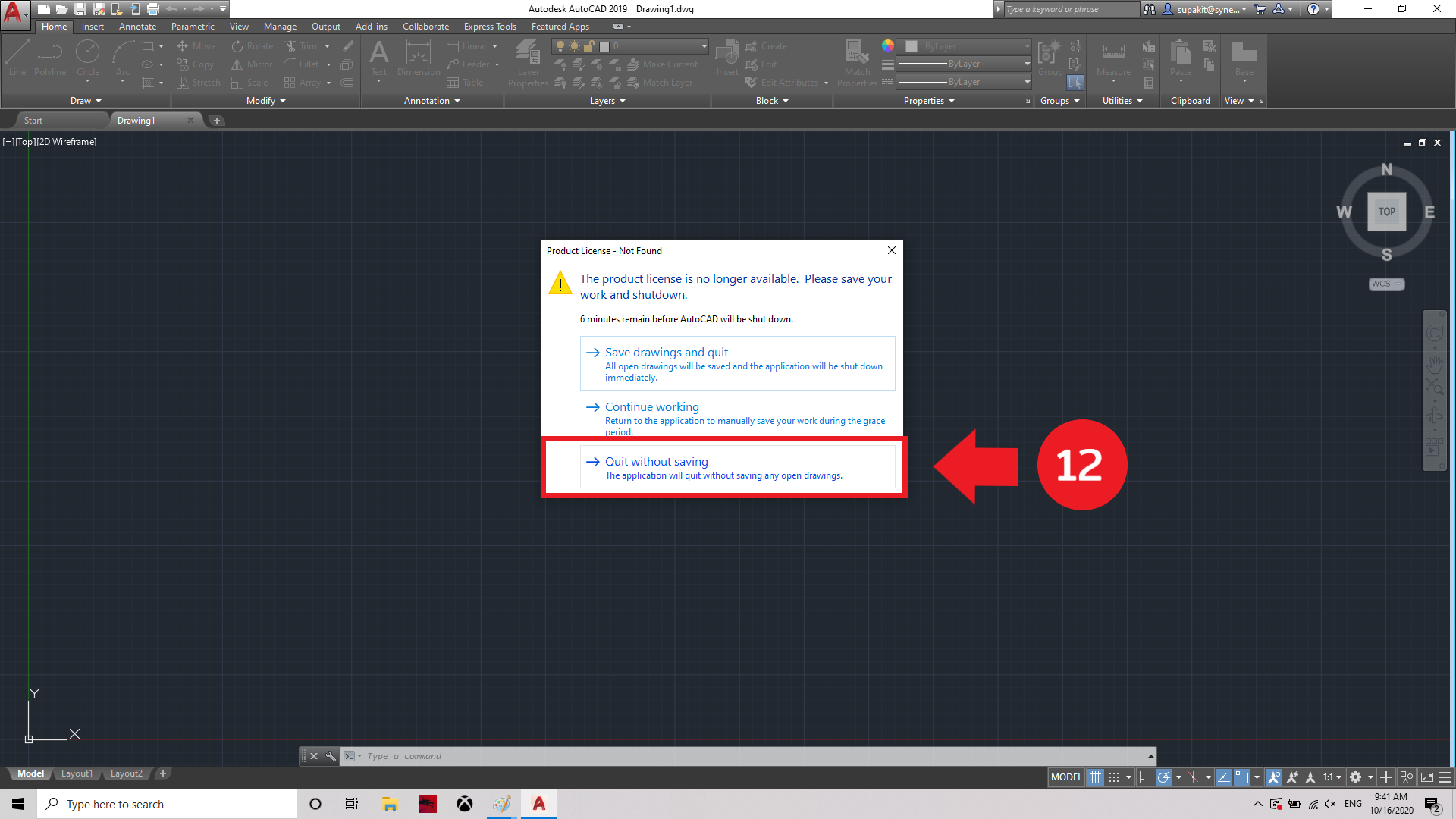Click the AutoCAD application menu logo

coord(14,12)
